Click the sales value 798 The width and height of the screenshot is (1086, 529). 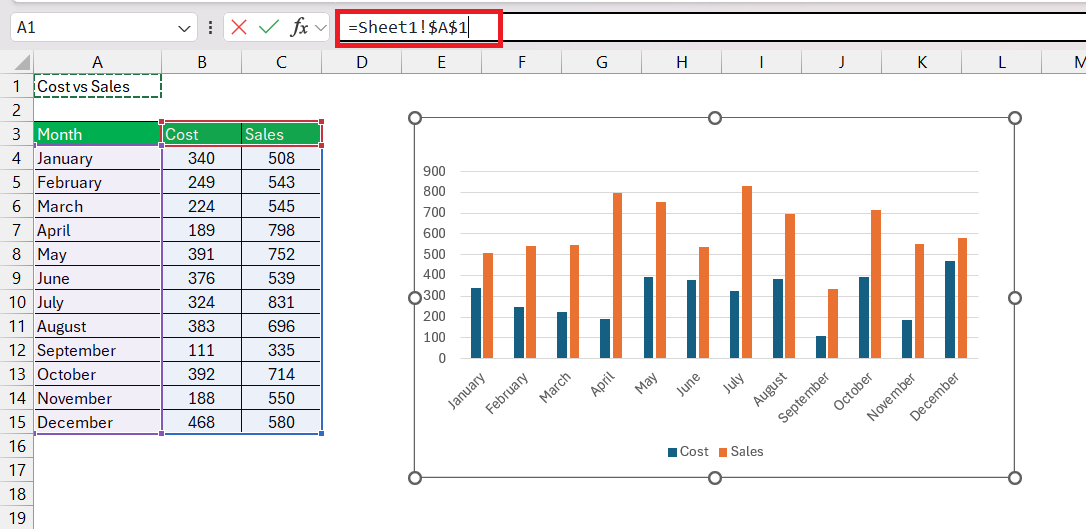coord(281,230)
